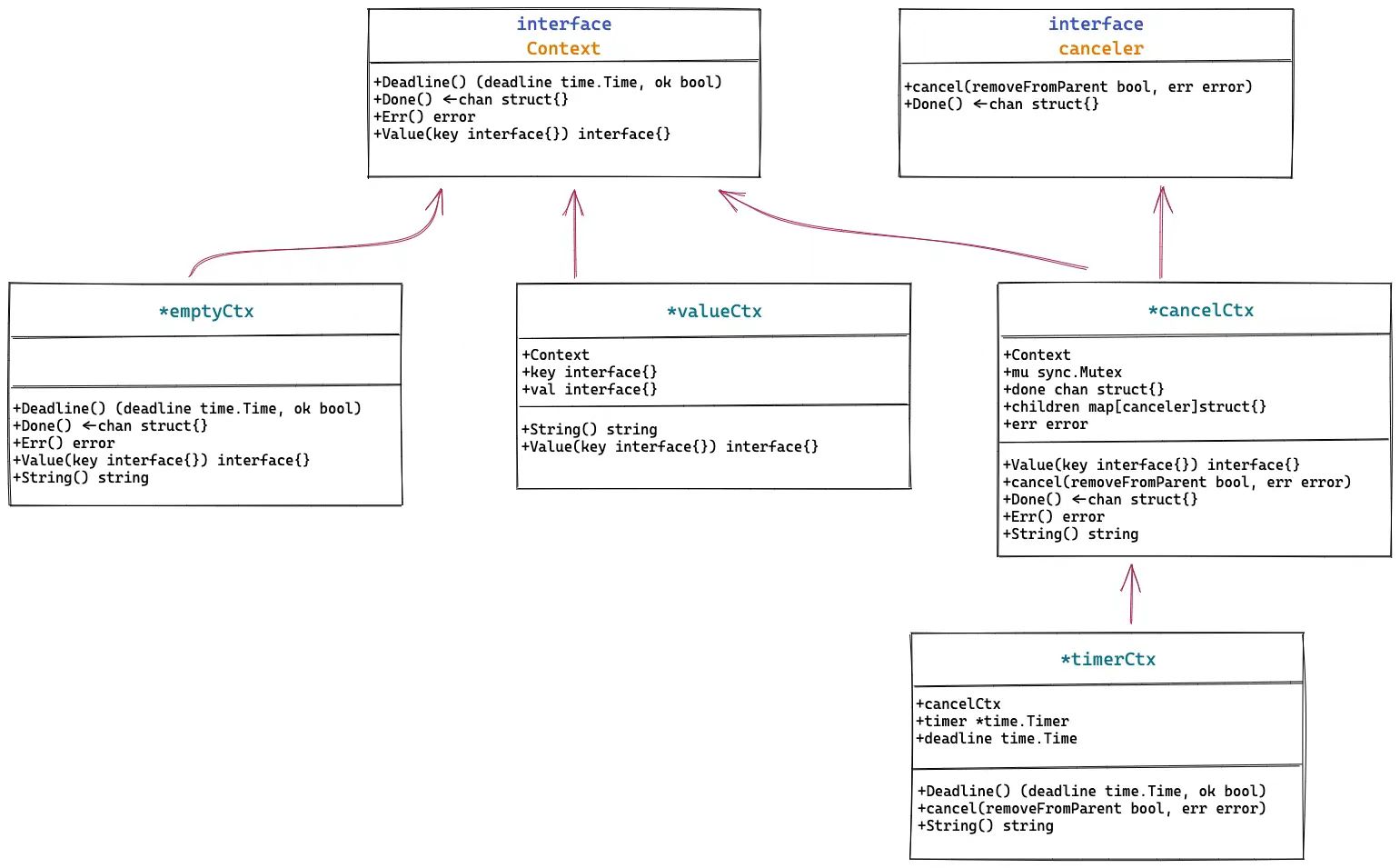Pick "+Deadline()" method in the *emptyCtx box
The width and height of the screenshot is (1400, 868).
(187, 408)
